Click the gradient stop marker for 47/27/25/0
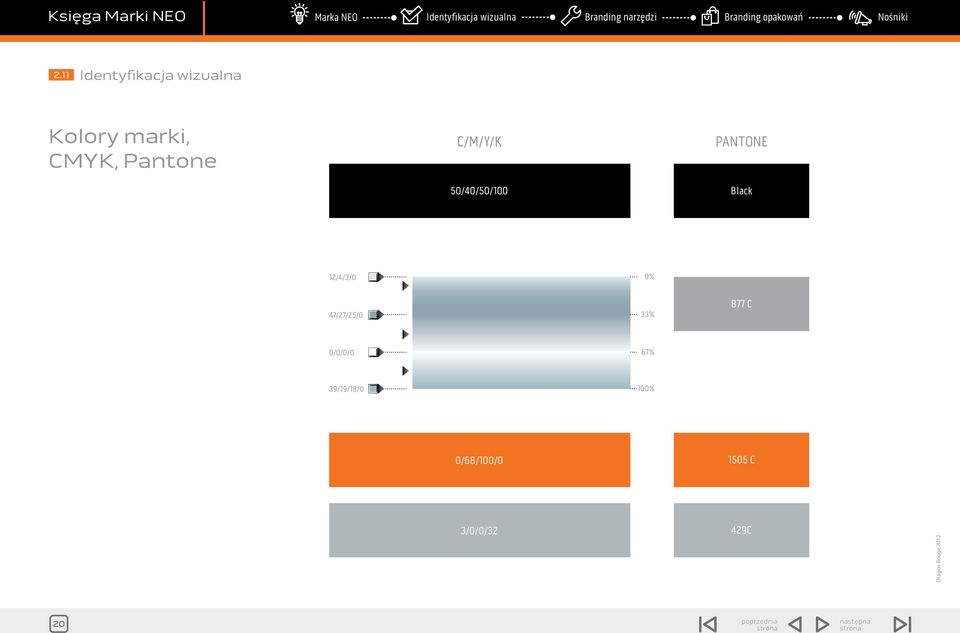Screen dimensions: 960x633 coord(375,315)
